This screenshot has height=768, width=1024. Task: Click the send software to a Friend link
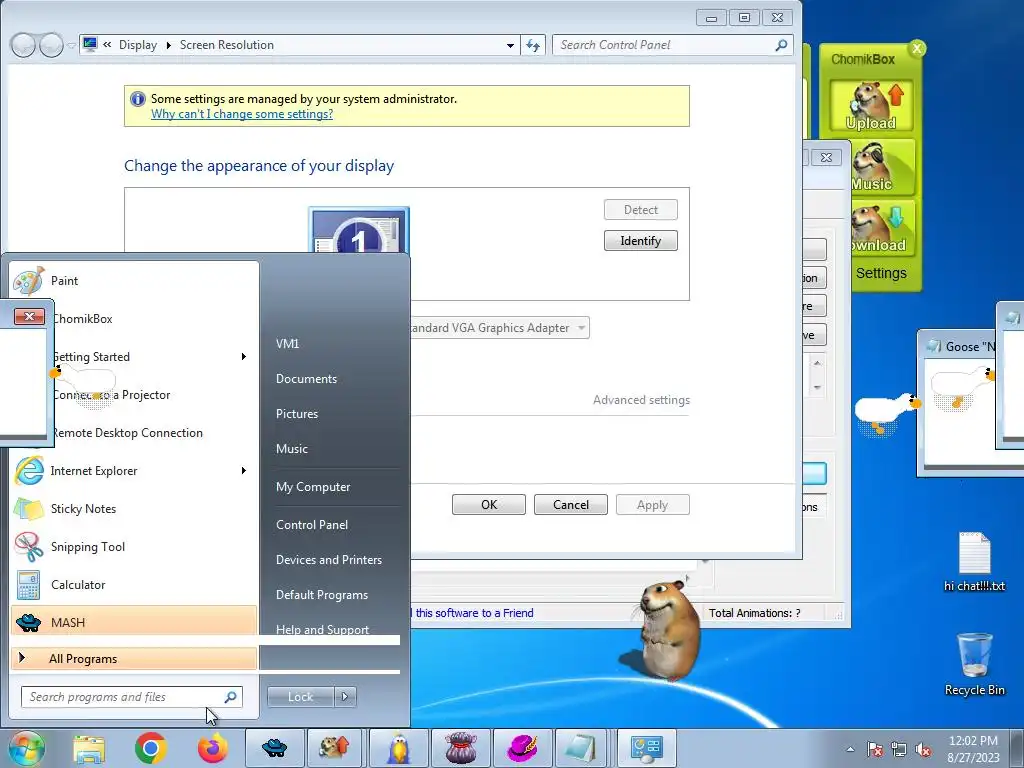click(x=474, y=613)
